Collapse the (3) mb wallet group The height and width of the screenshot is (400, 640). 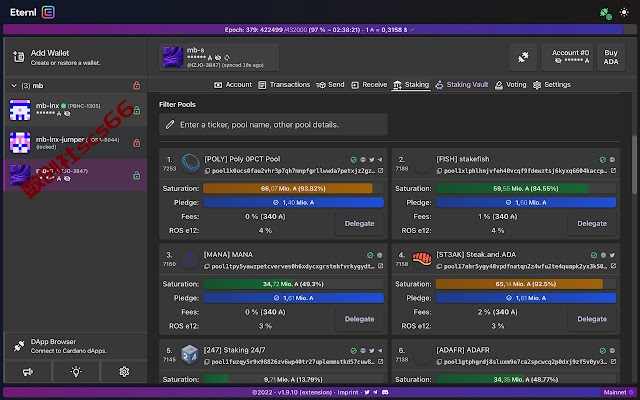pyautogui.click(x=14, y=86)
